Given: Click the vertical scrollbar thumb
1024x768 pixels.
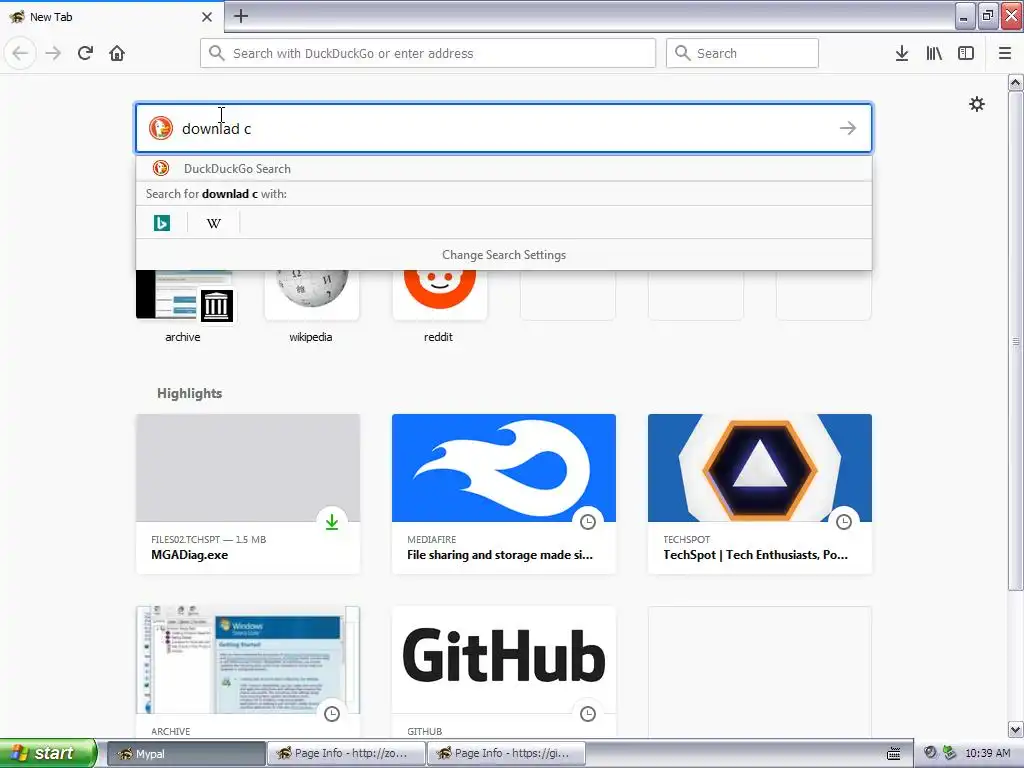Looking at the screenshot, I should pyautogui.click(x=1016, y=341).
